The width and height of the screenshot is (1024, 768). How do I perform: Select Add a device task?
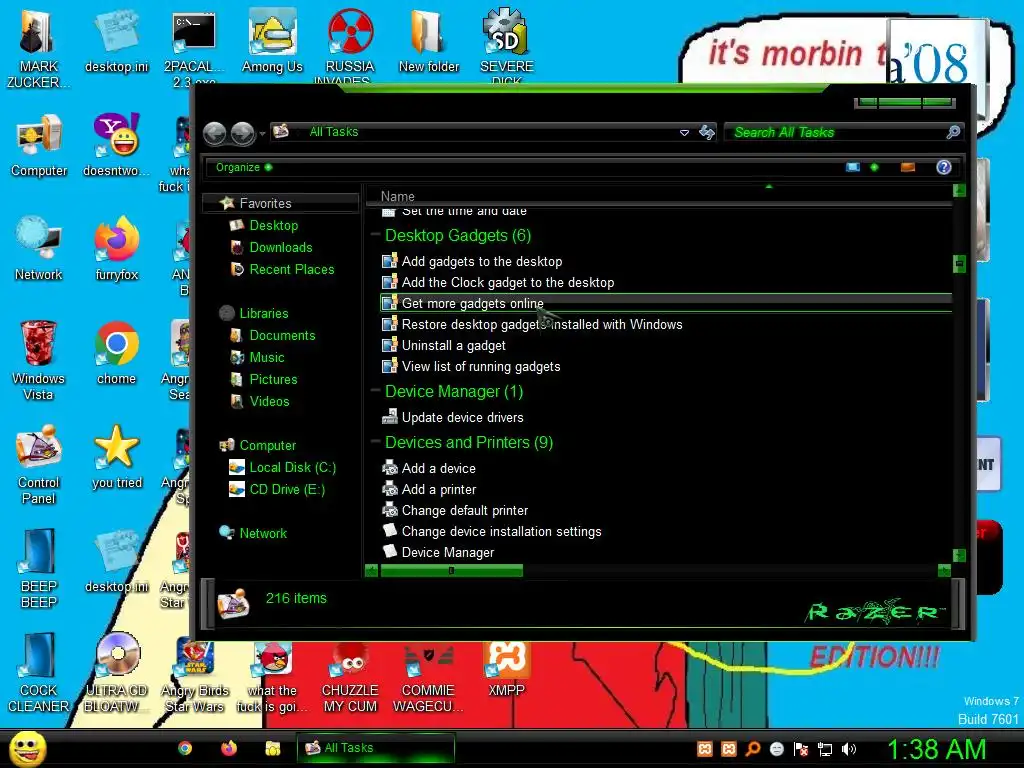(x=438, y=468)
